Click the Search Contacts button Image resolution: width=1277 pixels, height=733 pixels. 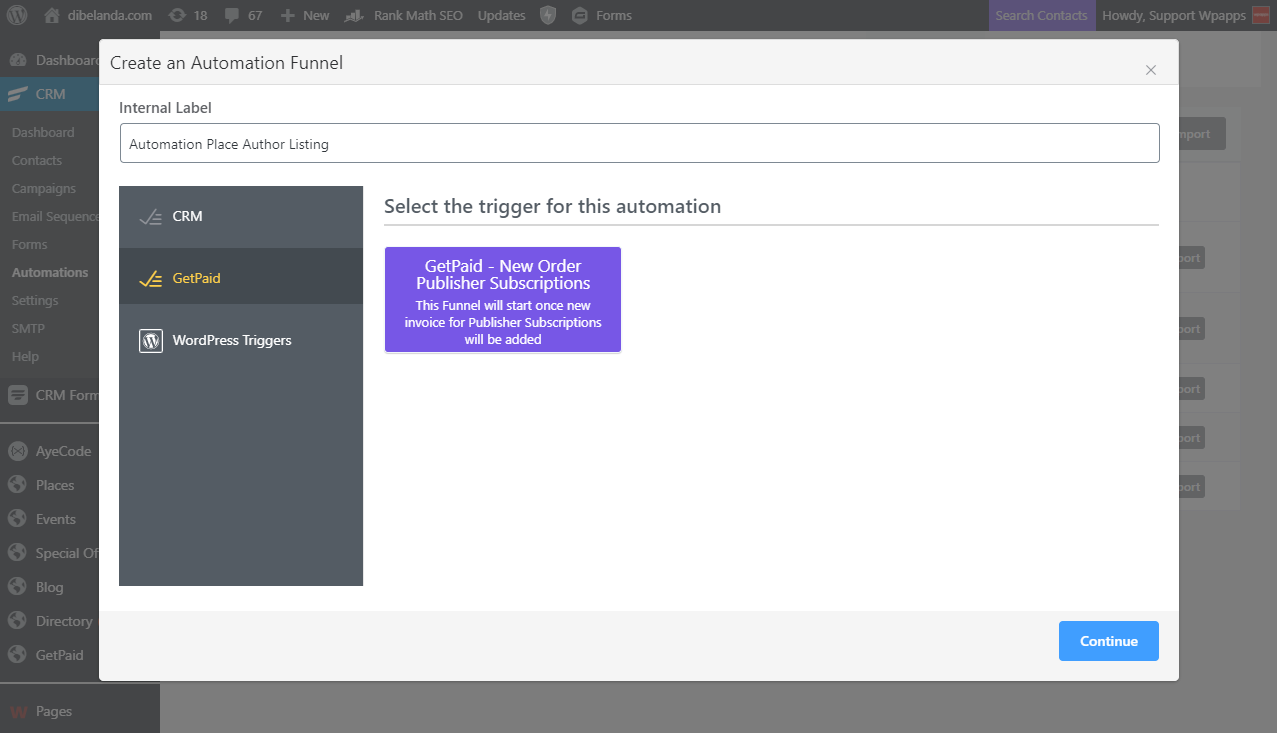(1041, 15)
